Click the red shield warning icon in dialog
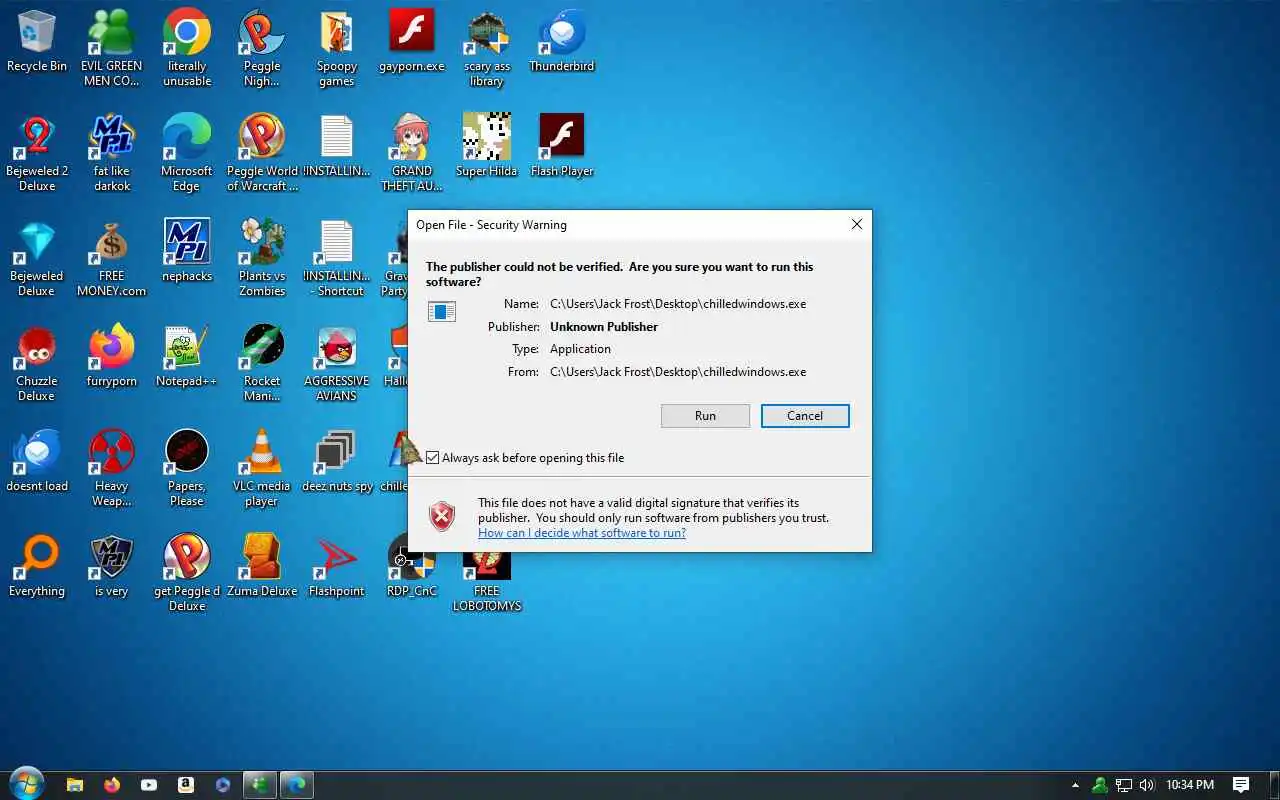Image resolution: width=1280 pixels, height=800 pixels. pos(442,516)
